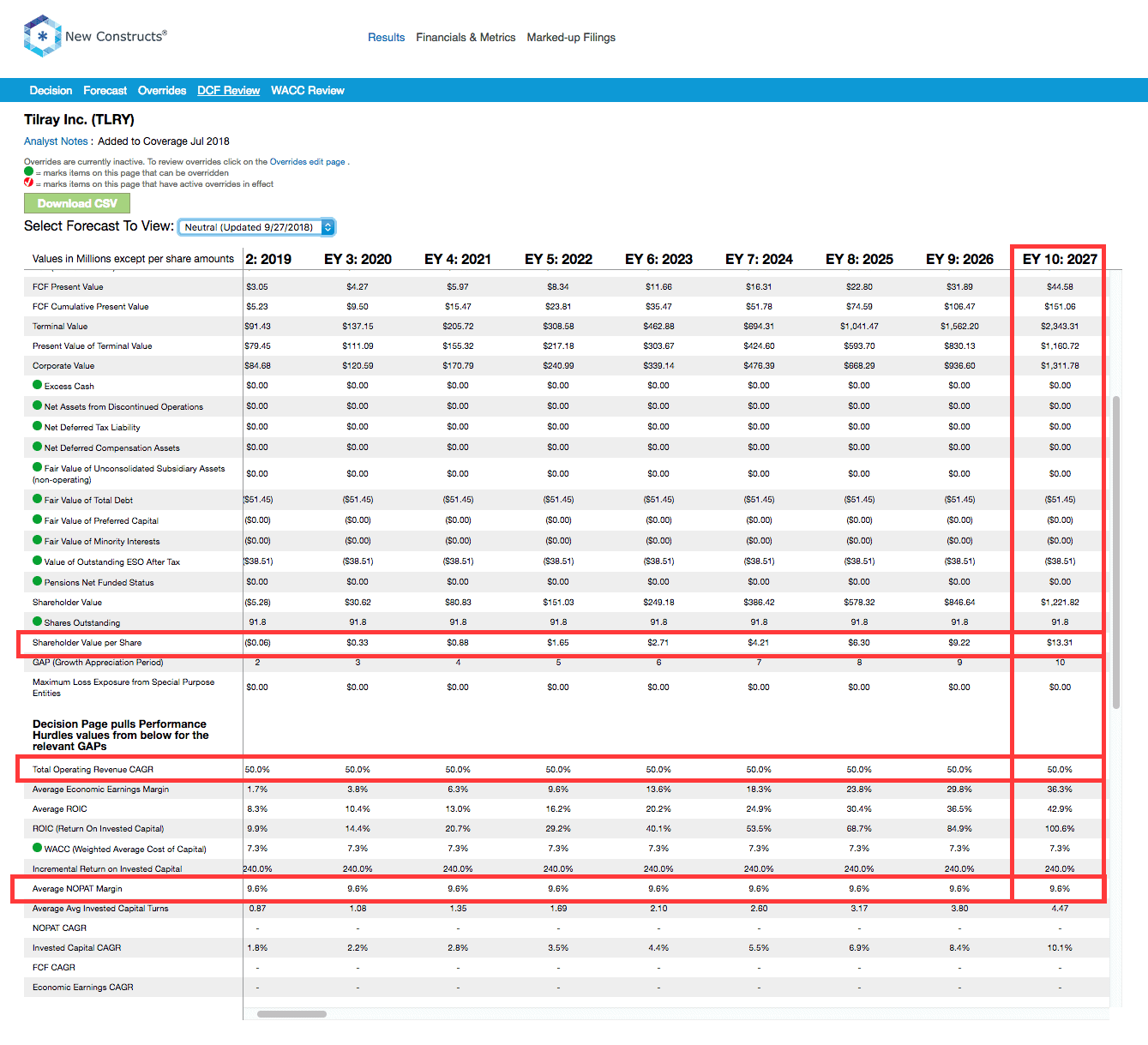1148x1045 pixels.
Task: Select the DCF Review menu item
Action: coord(228,91)
